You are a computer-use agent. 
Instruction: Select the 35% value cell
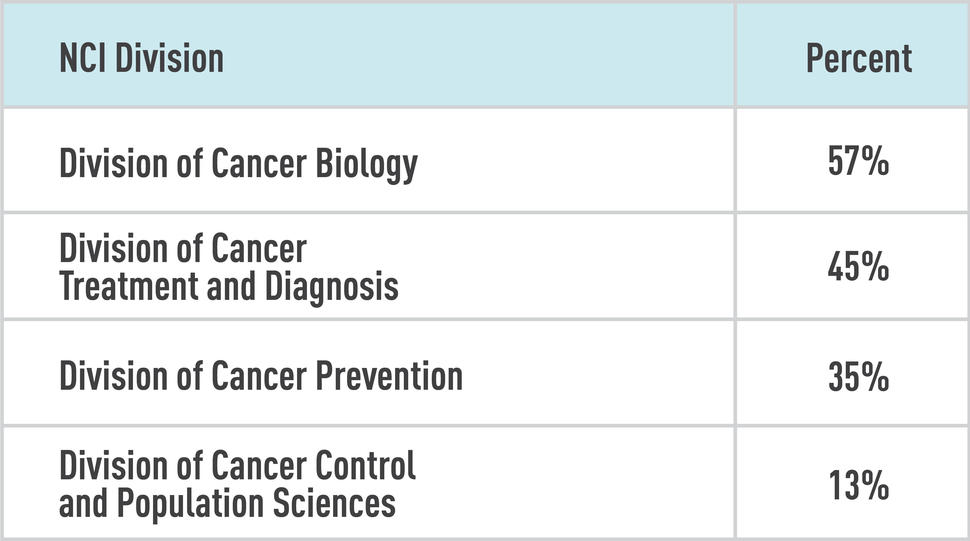858,377
